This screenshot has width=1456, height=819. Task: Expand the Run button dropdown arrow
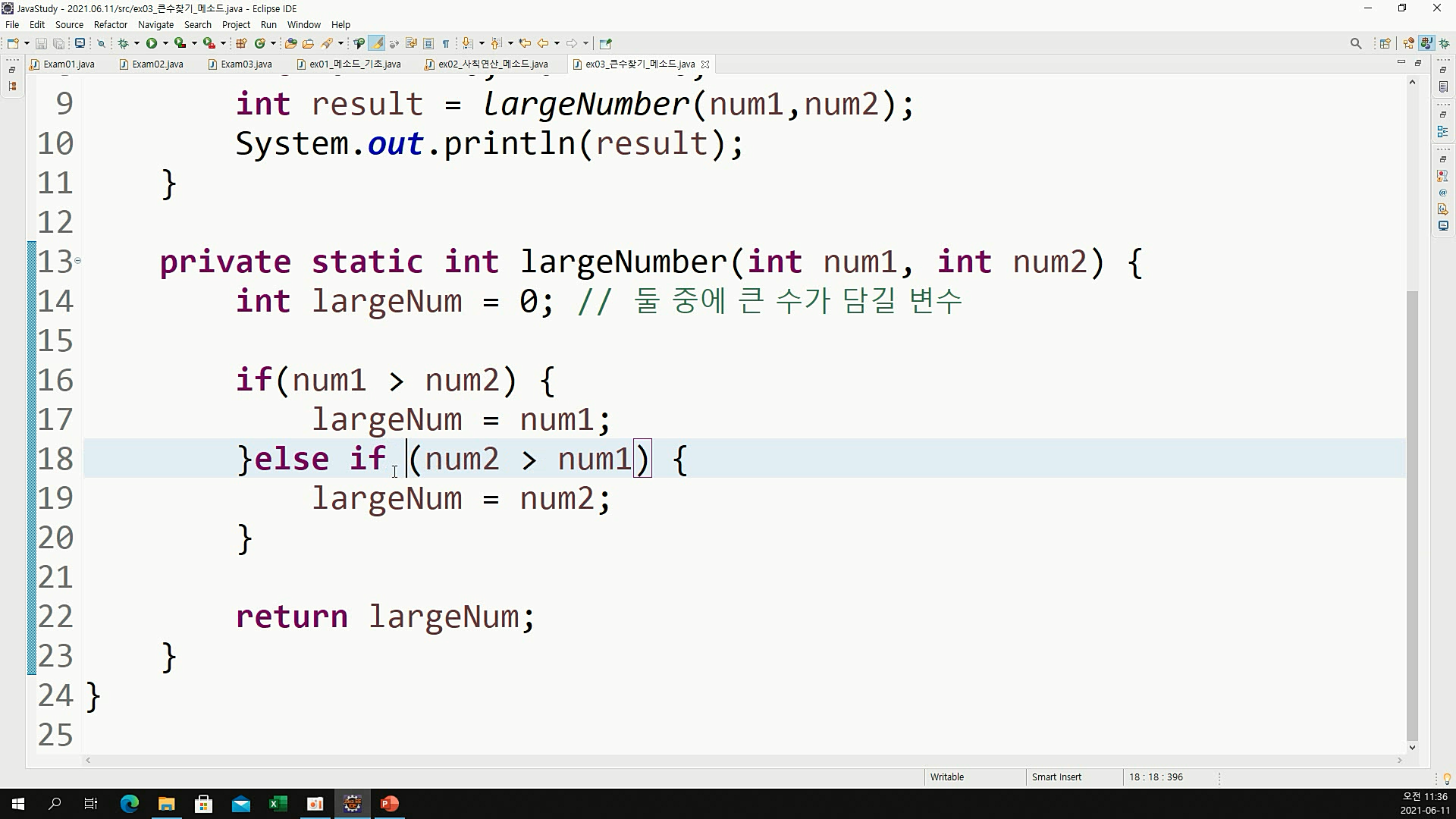165,43
